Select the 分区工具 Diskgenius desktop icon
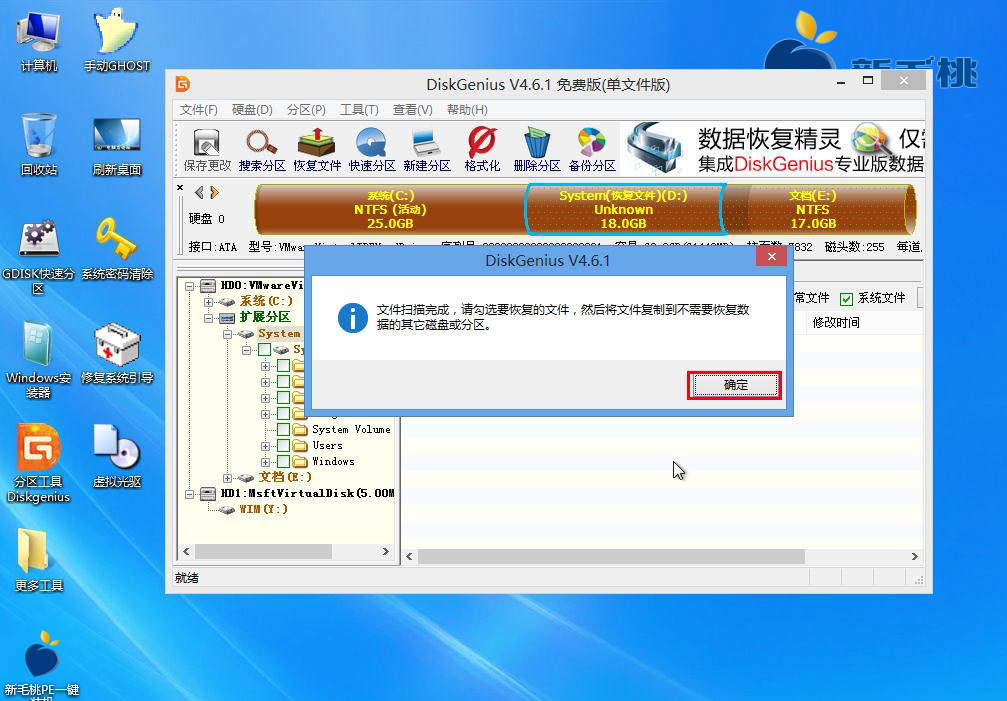1007x701 pixels. pyautogui.click(x=39, y=463)
